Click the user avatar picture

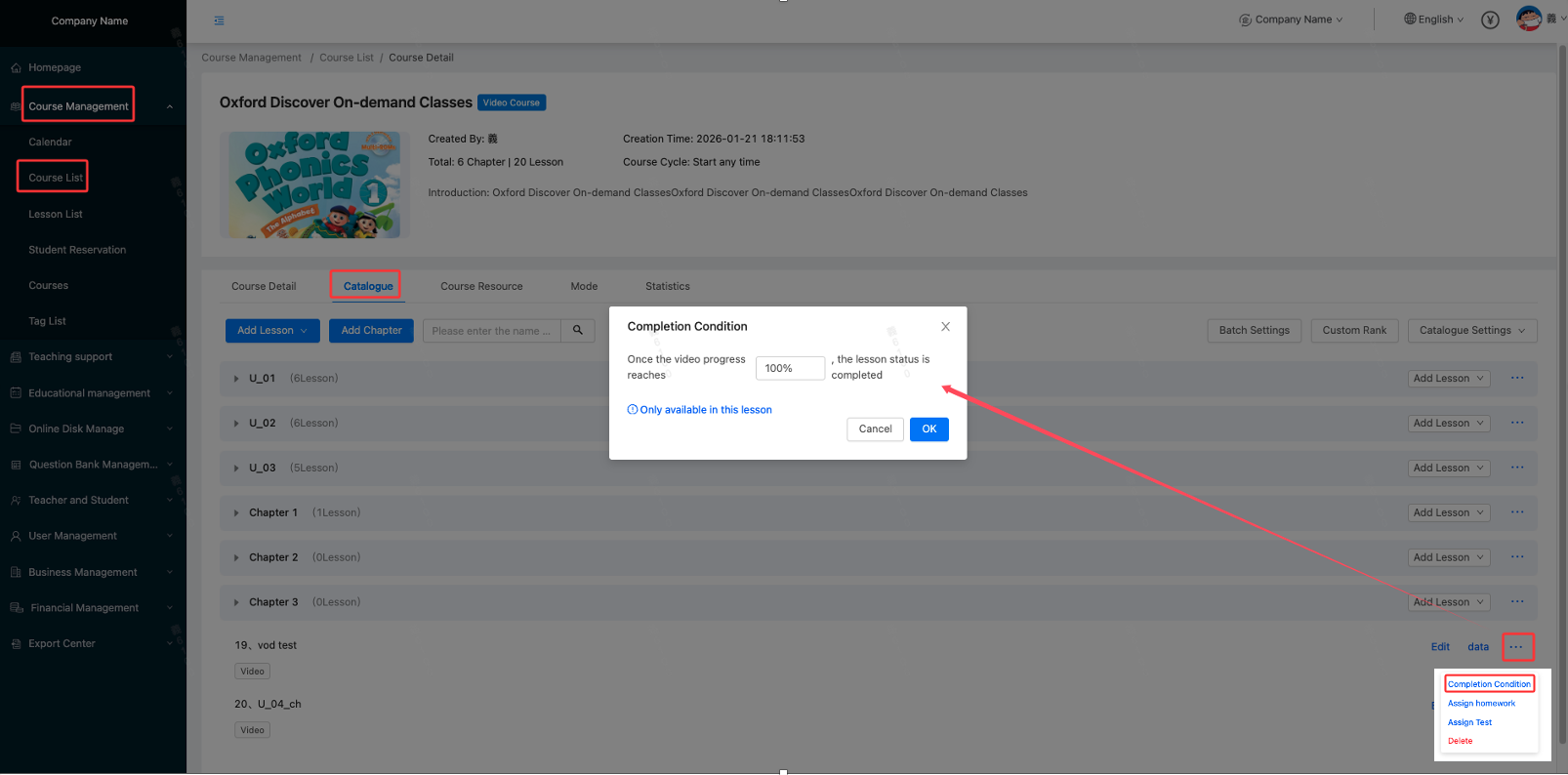pyautogui.click(x=1528, y=19)
